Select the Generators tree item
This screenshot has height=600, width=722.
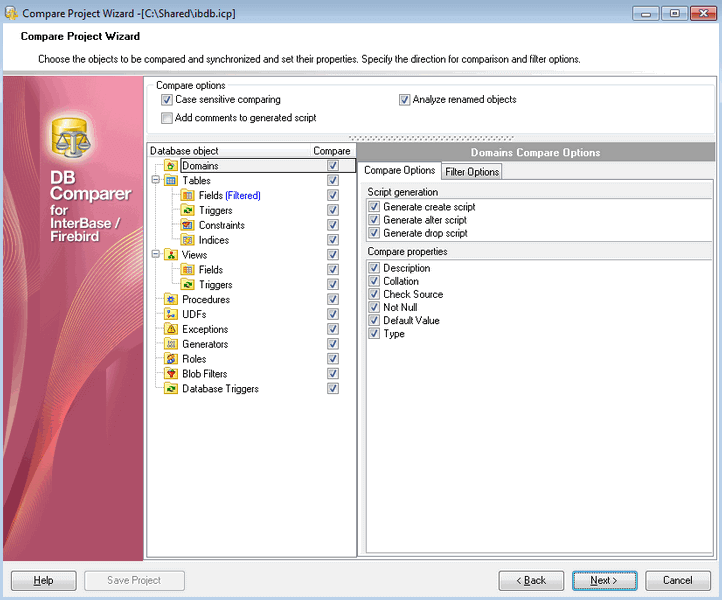click(205, 344)
